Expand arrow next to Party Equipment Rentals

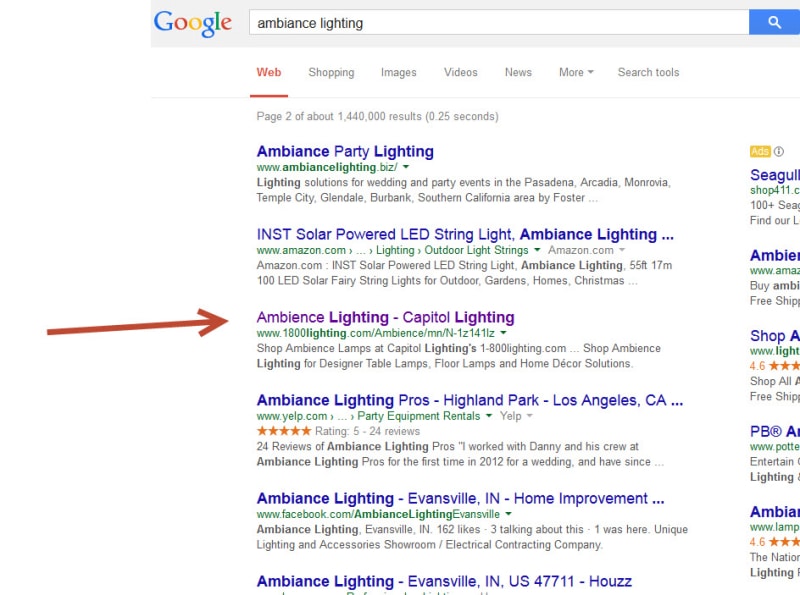tap(489, 415)
